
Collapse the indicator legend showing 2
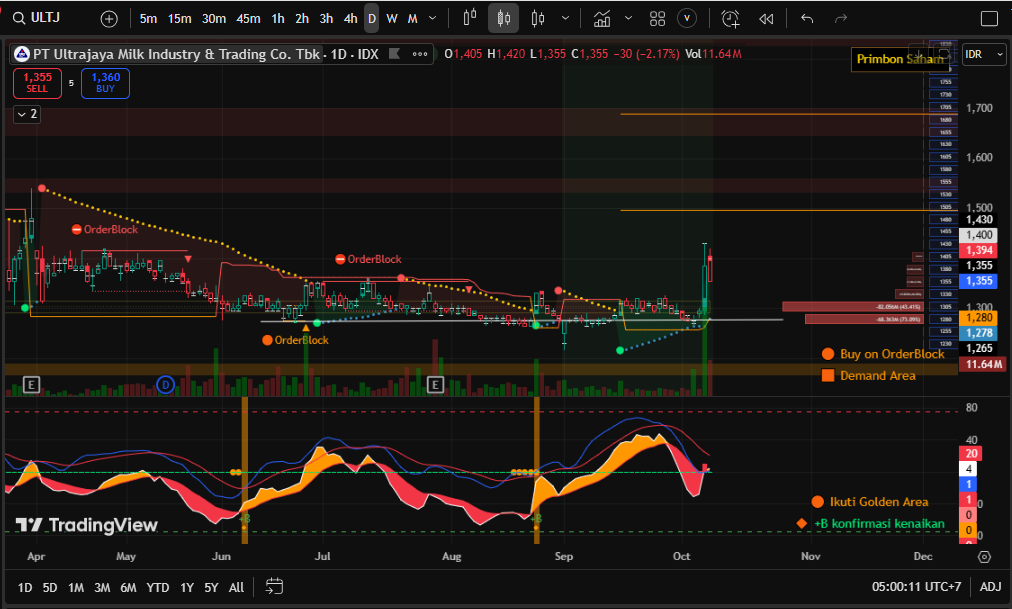(26, 114)
